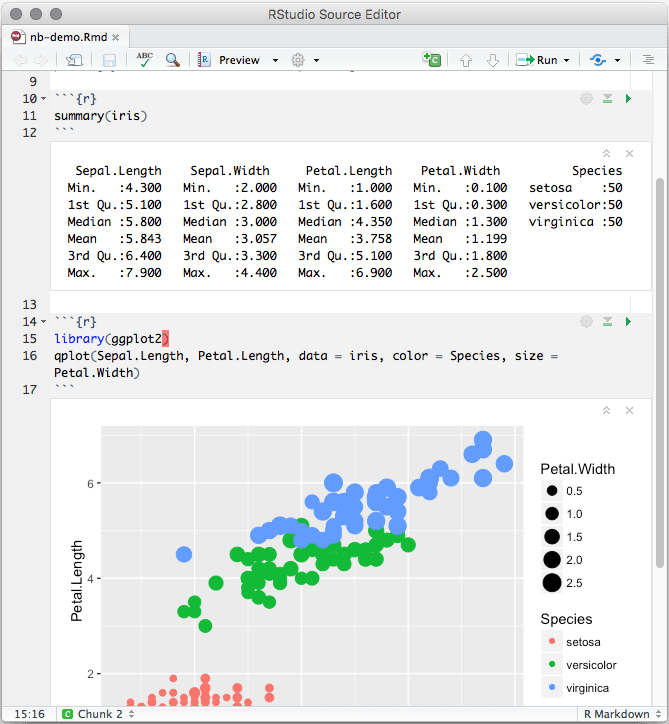
Task: Collapse chunk at line 10
Action: (x=43, y=99)
